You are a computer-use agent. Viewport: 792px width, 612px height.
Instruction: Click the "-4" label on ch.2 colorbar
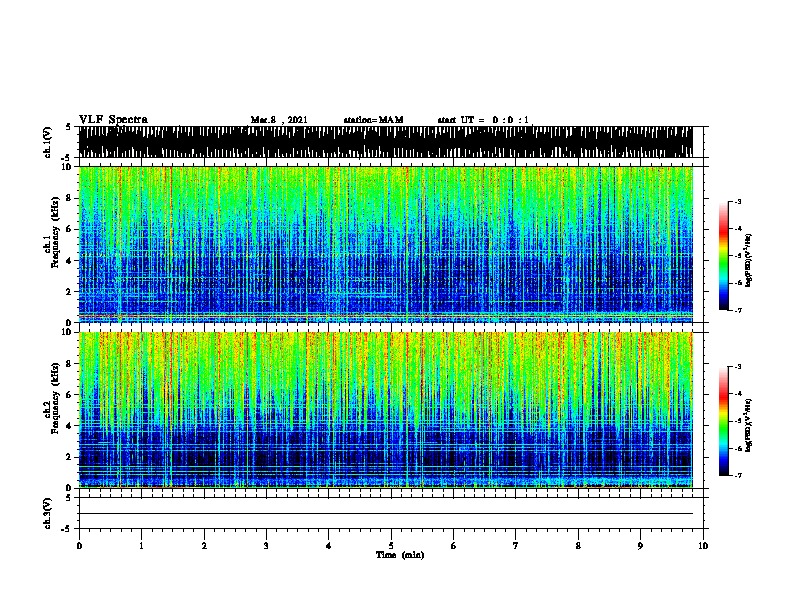click(x=737, y=394)
